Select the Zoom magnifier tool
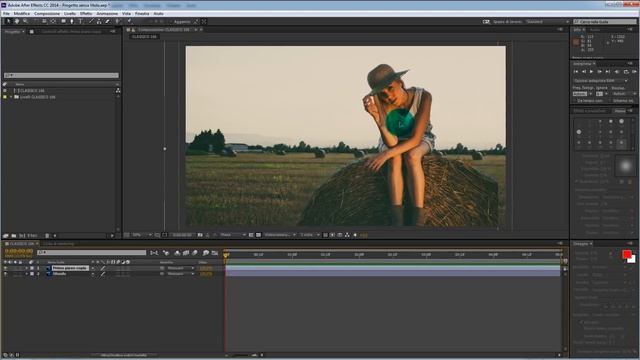This screenshot has width=640, height=360. point(25,21)
